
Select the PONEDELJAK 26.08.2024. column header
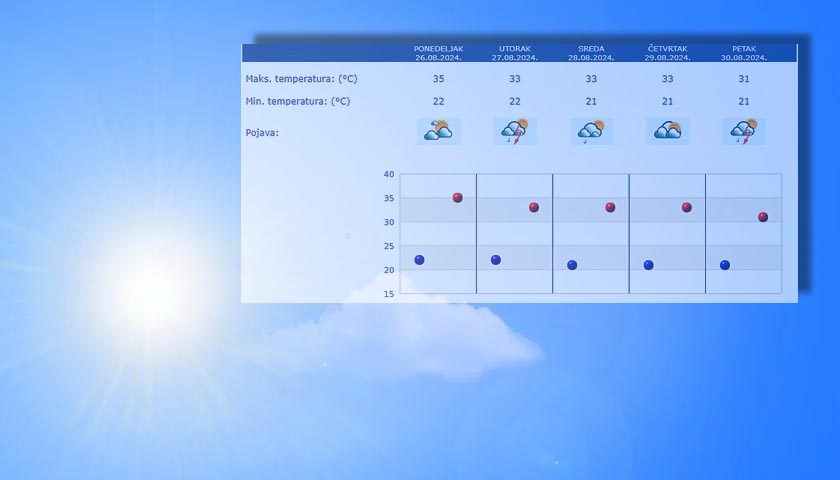point(438,53)
